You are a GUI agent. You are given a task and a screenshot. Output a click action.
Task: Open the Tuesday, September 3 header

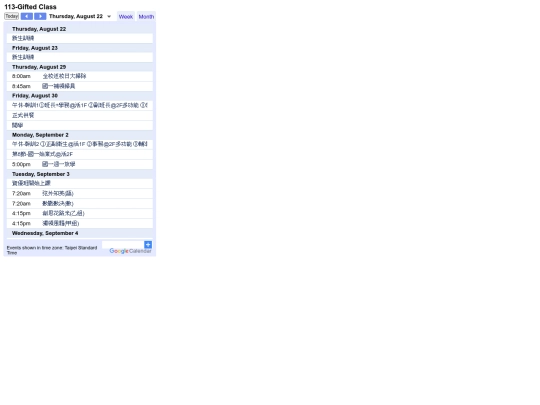[x=41, y=174]
